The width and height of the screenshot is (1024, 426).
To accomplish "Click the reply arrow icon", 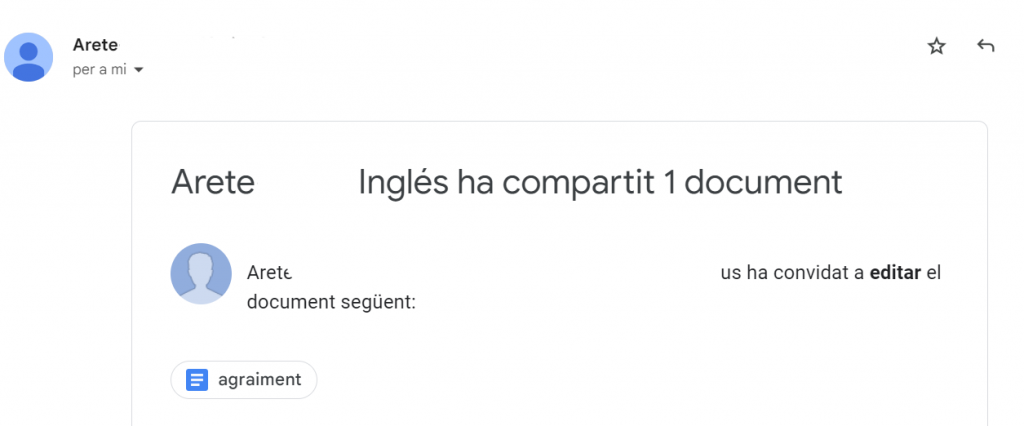I will [985, 46].
